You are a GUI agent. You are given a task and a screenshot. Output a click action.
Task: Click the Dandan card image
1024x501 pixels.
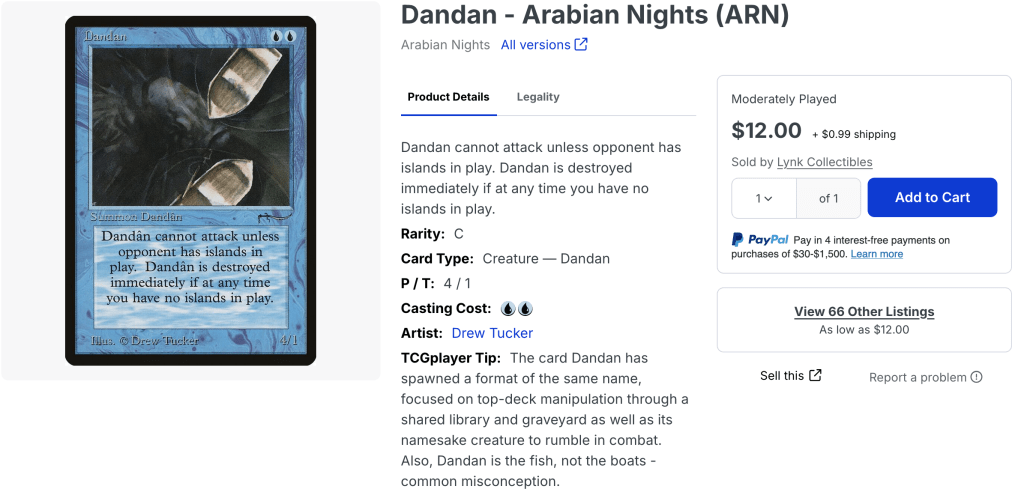[190, 190]
